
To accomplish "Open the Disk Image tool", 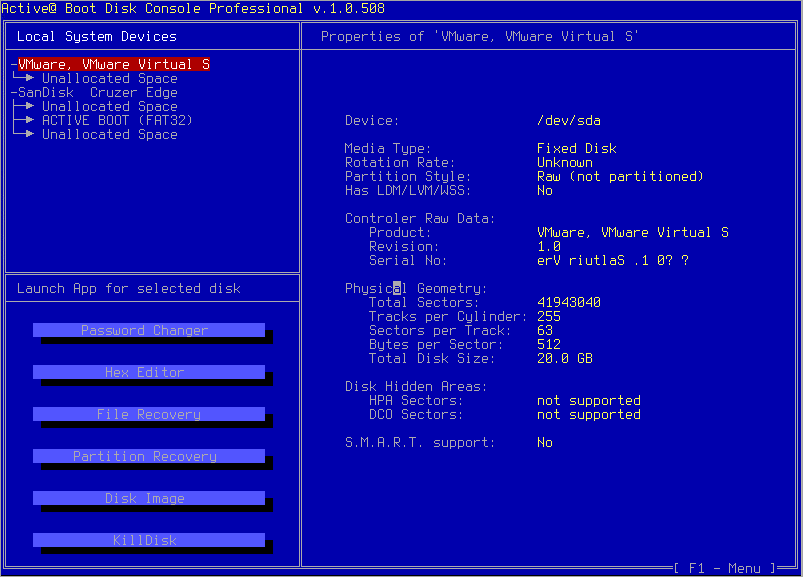I will point(149,498).
